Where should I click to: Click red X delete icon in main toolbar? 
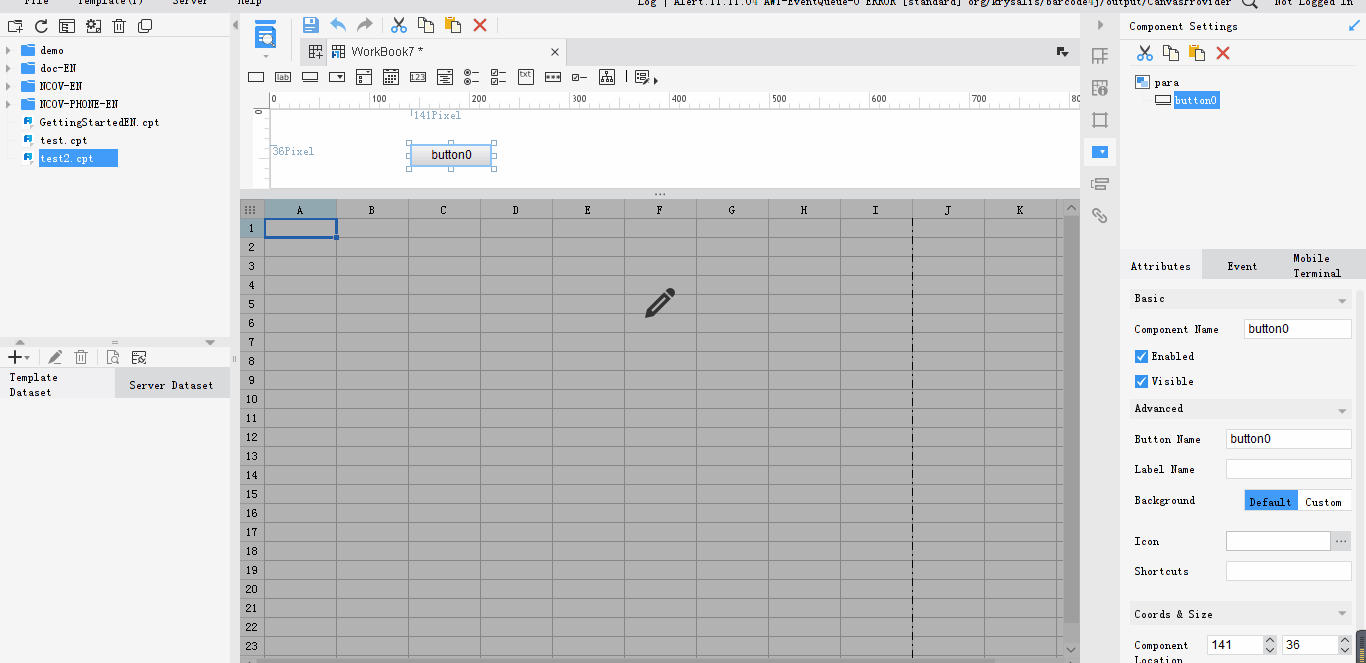[x=480, y=26]
